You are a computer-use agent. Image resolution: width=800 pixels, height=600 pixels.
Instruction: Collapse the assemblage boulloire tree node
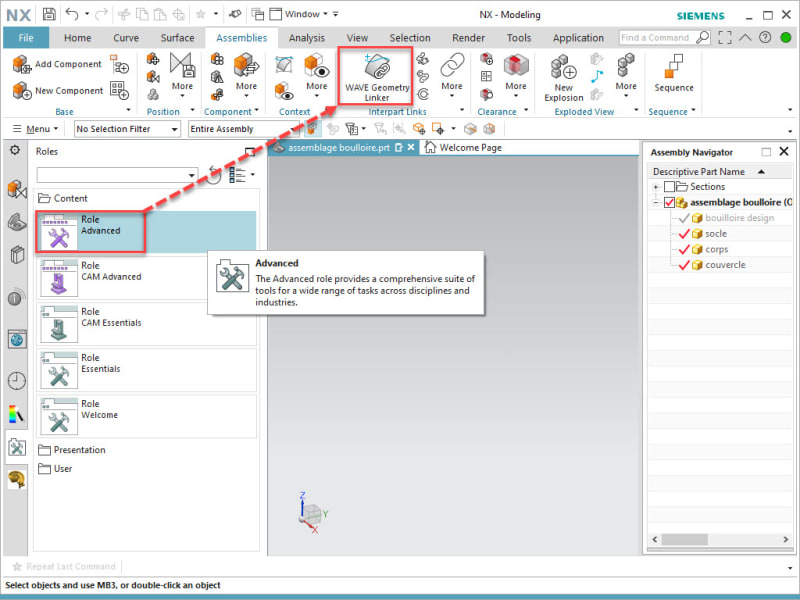tap(656, 203)
